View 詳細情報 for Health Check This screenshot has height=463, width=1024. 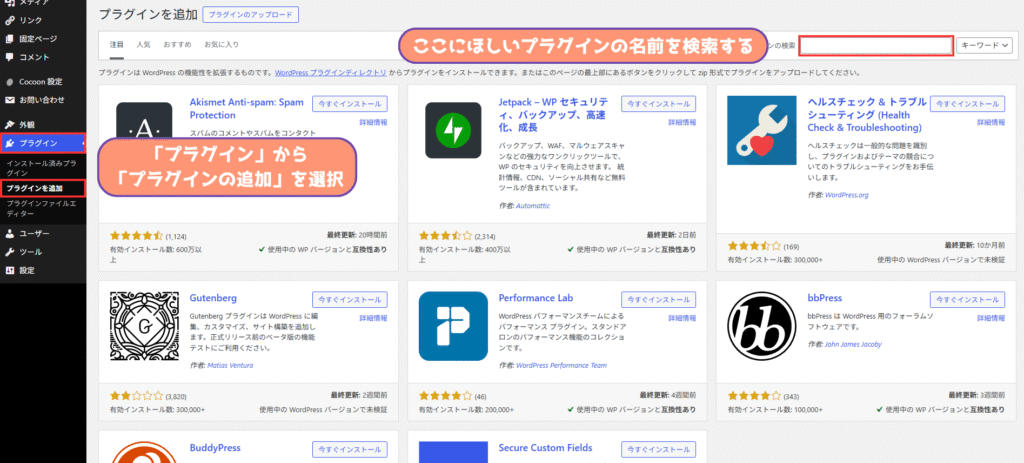click(x=991, y=122)
